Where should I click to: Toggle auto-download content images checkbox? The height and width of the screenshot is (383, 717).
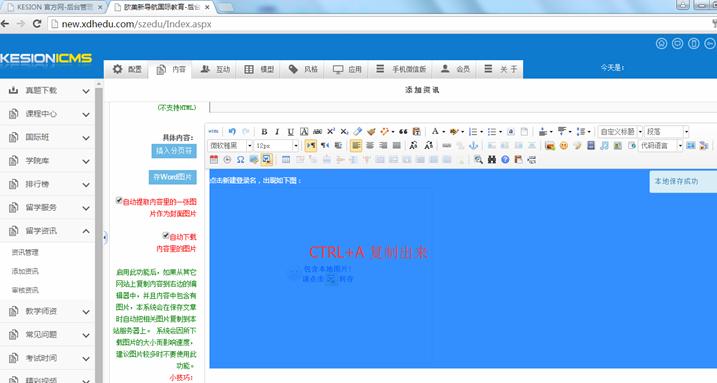click(166, 235)
